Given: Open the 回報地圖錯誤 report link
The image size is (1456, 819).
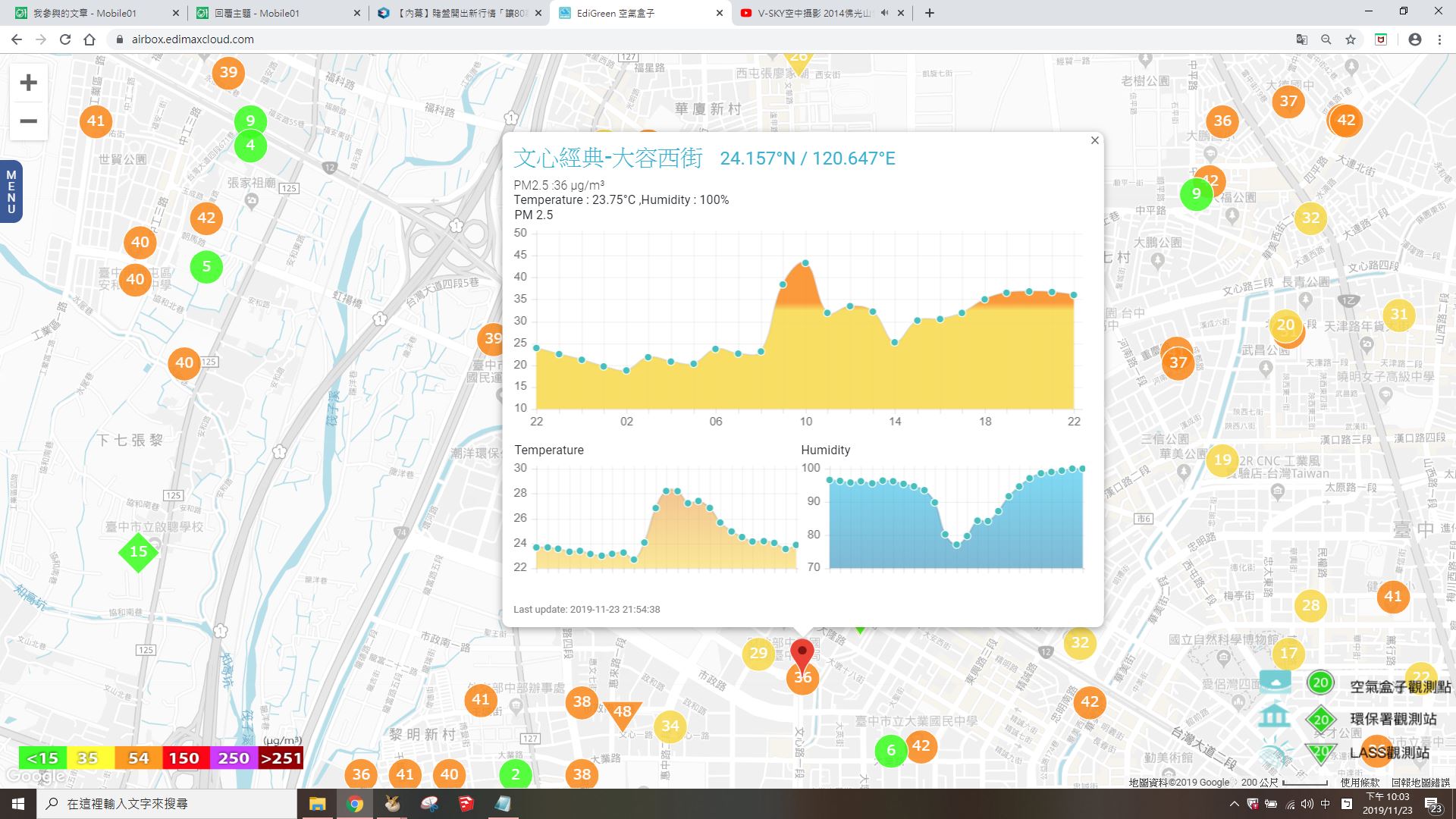Looking at the screenshot, I should [x=1420, y=782].
